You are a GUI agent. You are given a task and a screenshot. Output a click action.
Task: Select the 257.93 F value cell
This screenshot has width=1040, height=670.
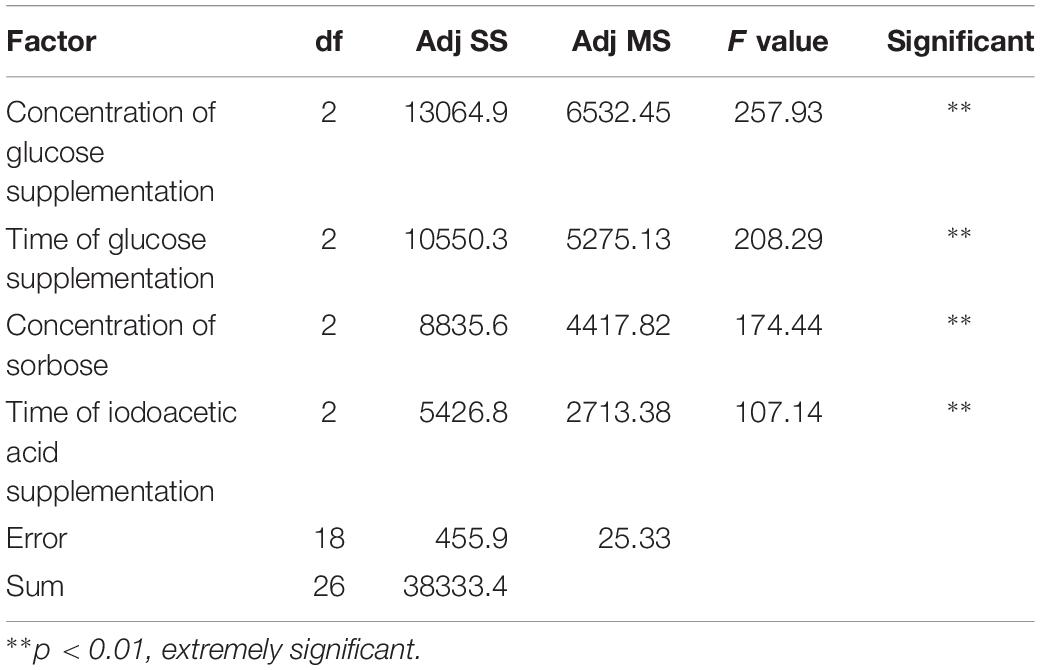pos(778,112)
